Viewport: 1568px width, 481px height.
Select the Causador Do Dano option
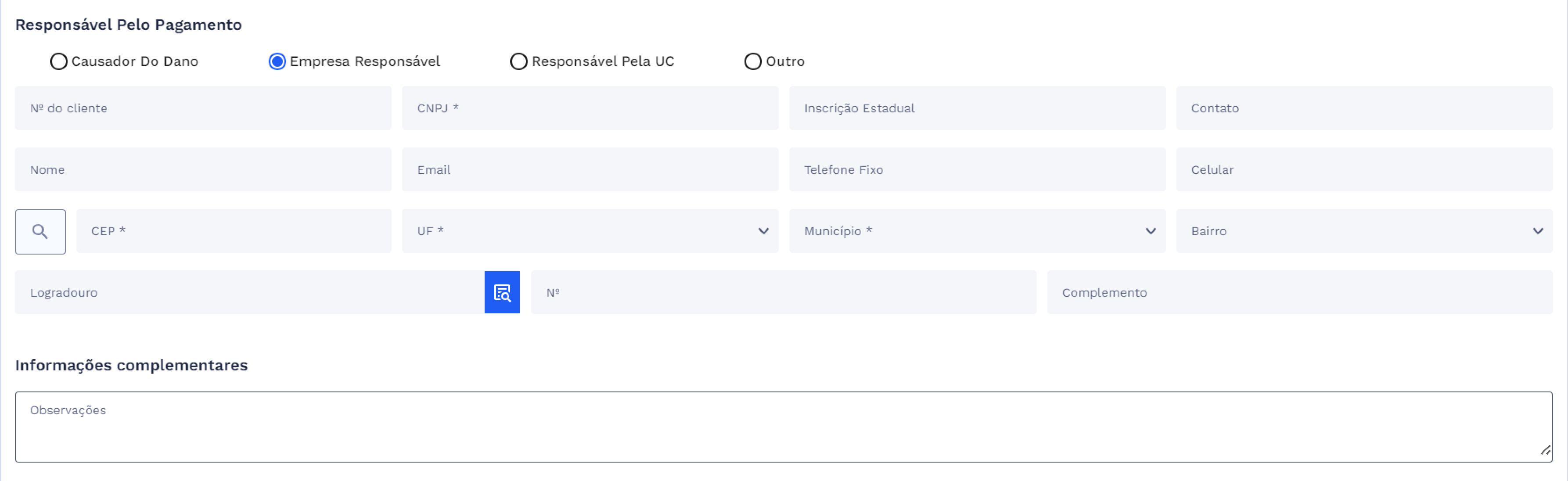pyautogui.click(x=58, y=61)
